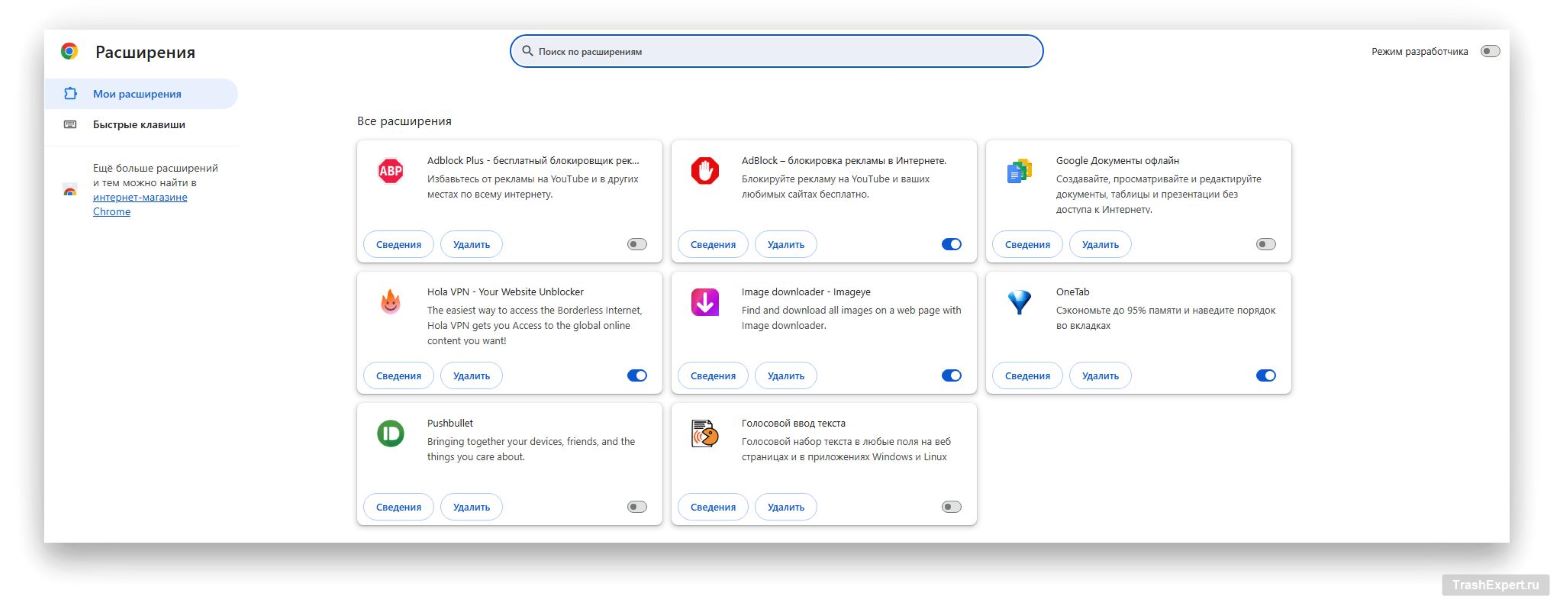This screenshot has height=600, width=1554.
Task: Click the Imageye image downloader icon
Action: tap(705, 302)
